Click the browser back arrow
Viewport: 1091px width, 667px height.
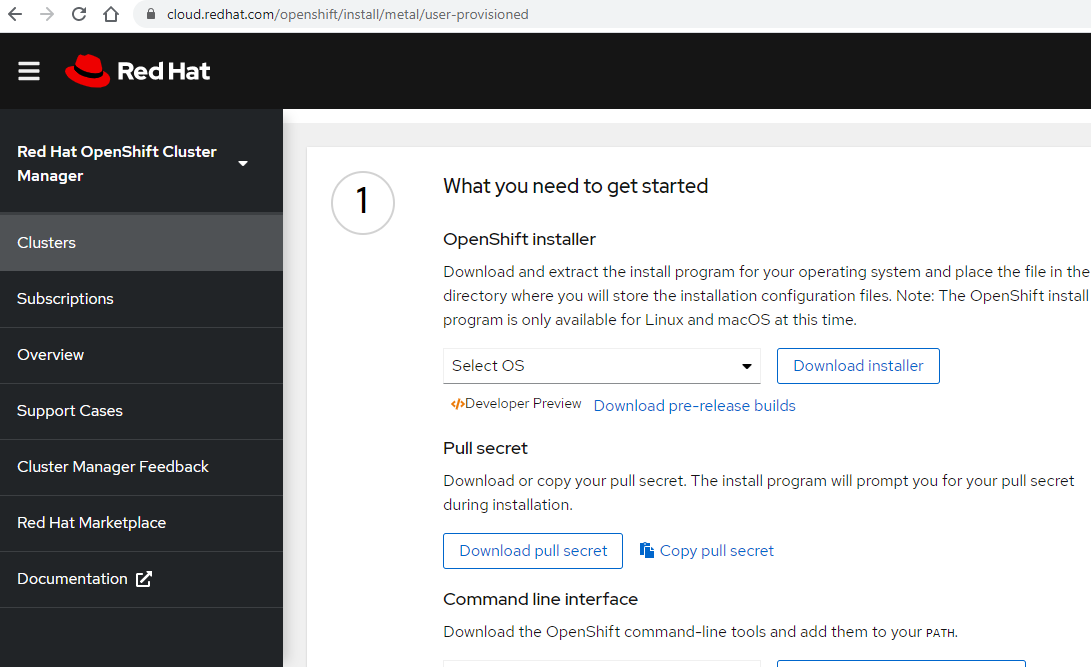[15, 15]
